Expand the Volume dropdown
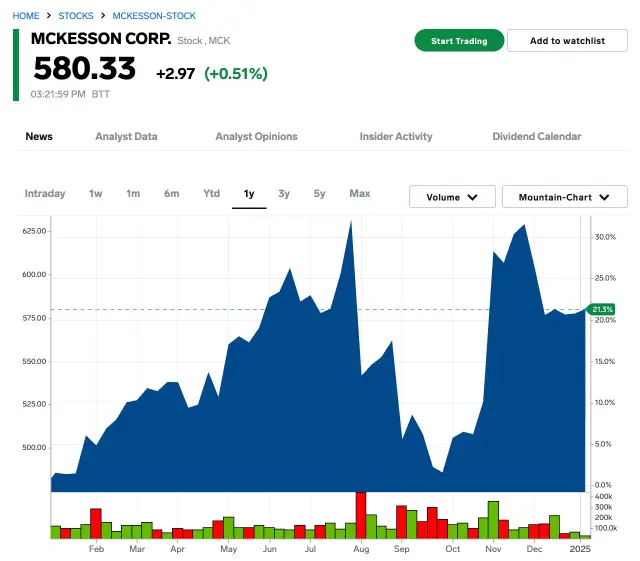This screenshot has width=640, height=561. [x=452, y=197]
